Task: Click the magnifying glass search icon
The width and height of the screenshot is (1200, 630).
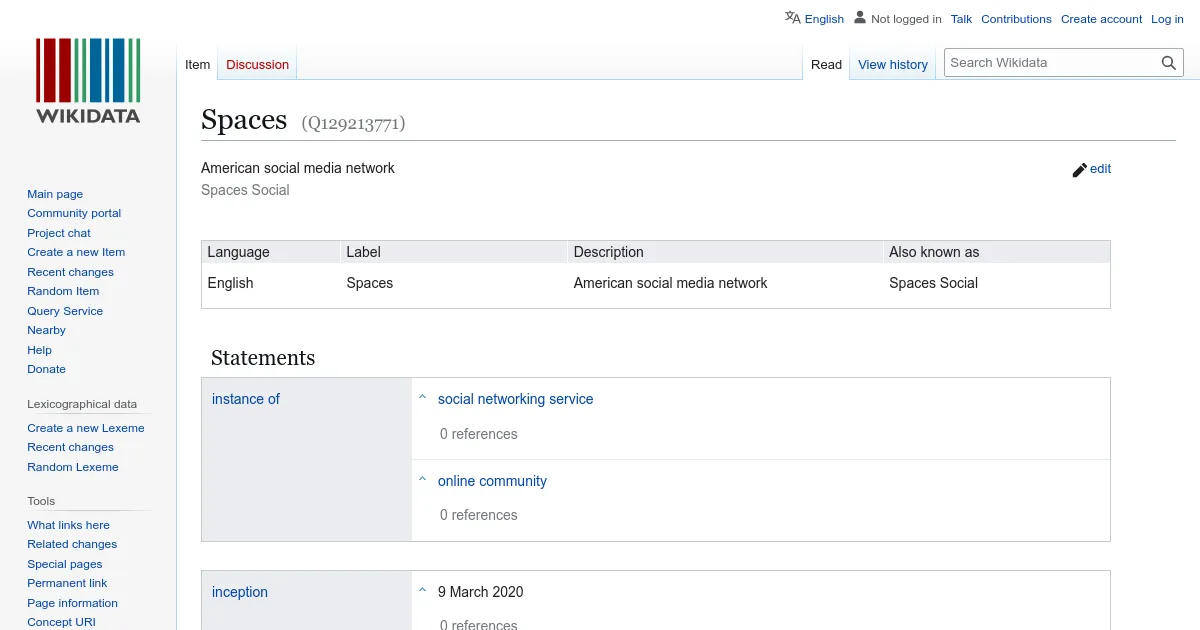Action: tap(1169, 63)
